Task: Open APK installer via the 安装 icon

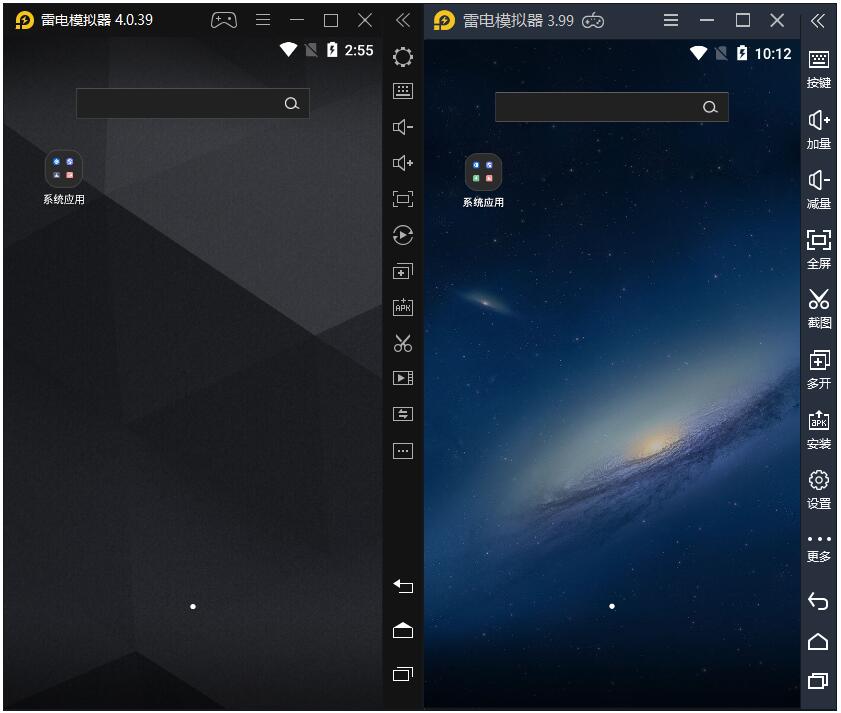Action: point(819,420)
